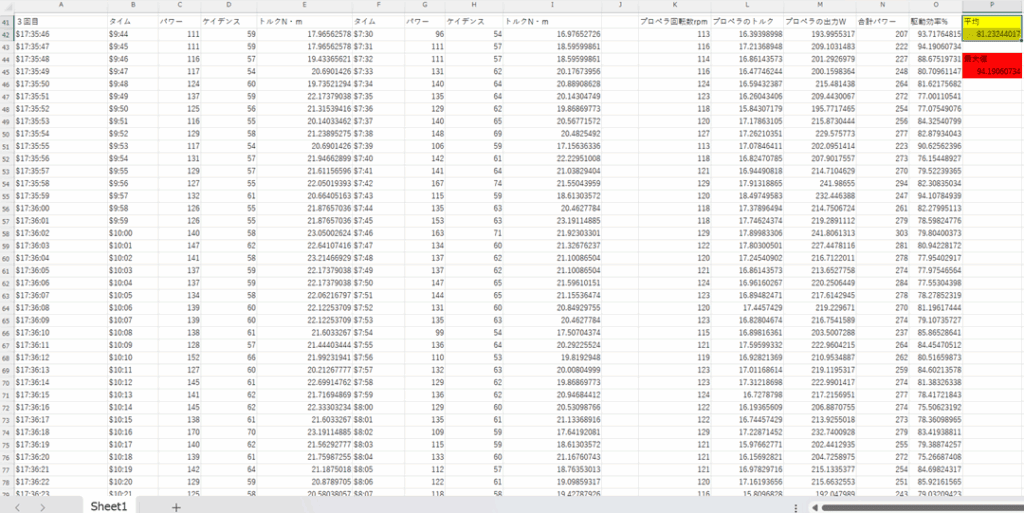Click the next sheet navigation arrow

[x=43, y=507]
